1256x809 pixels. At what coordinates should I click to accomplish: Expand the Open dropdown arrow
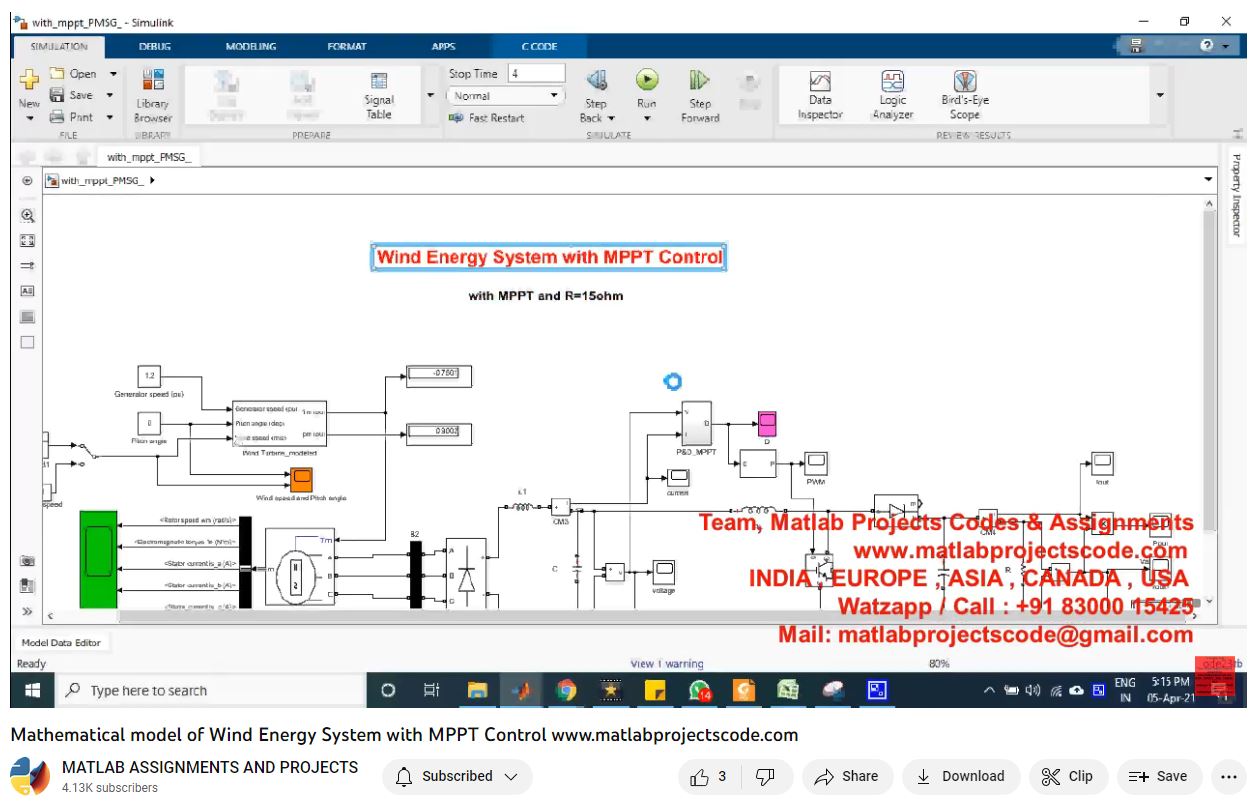113,74
